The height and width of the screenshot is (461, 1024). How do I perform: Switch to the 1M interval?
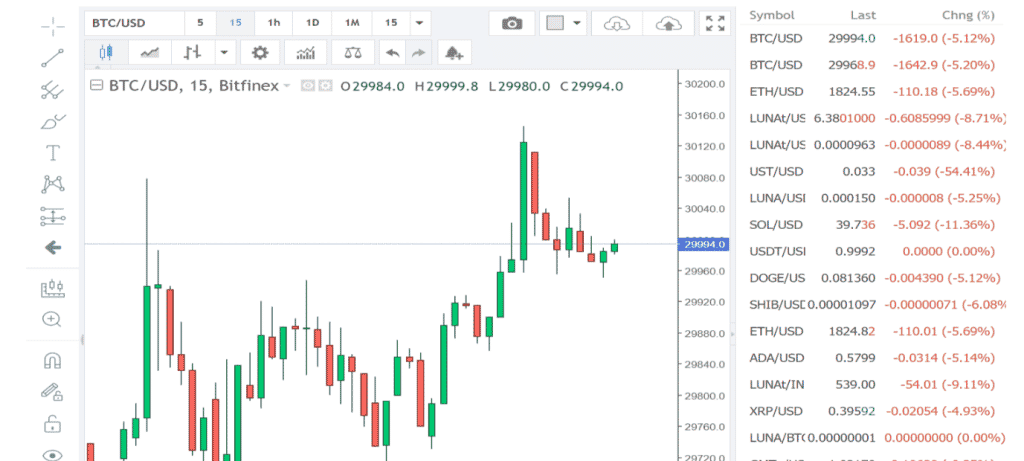[x=352, y=23]
